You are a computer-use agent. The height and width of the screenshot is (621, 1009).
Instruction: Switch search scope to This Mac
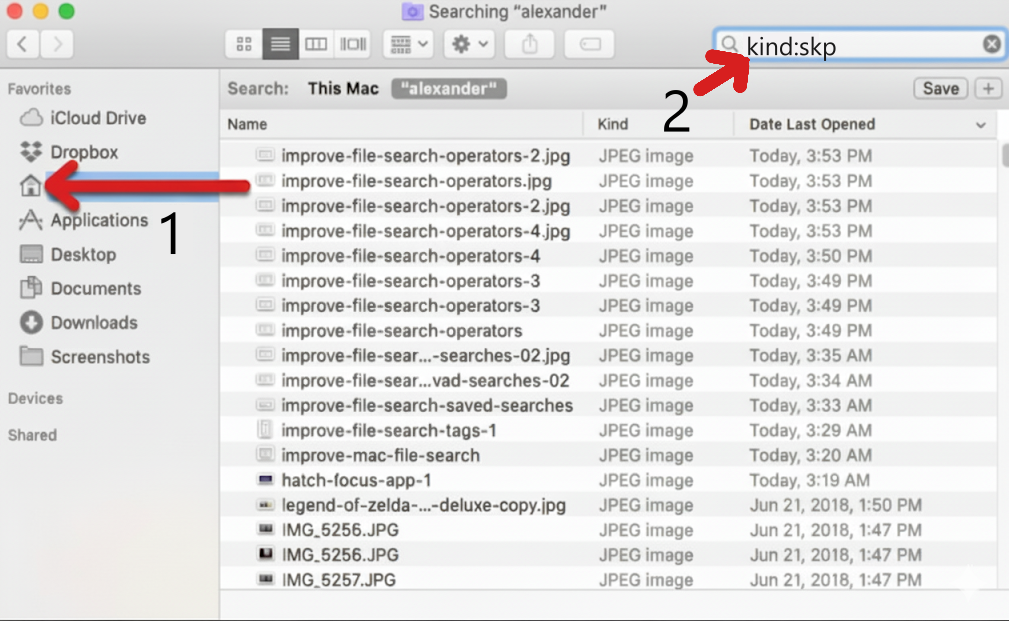pyautogui.click(x=344, y=88)
